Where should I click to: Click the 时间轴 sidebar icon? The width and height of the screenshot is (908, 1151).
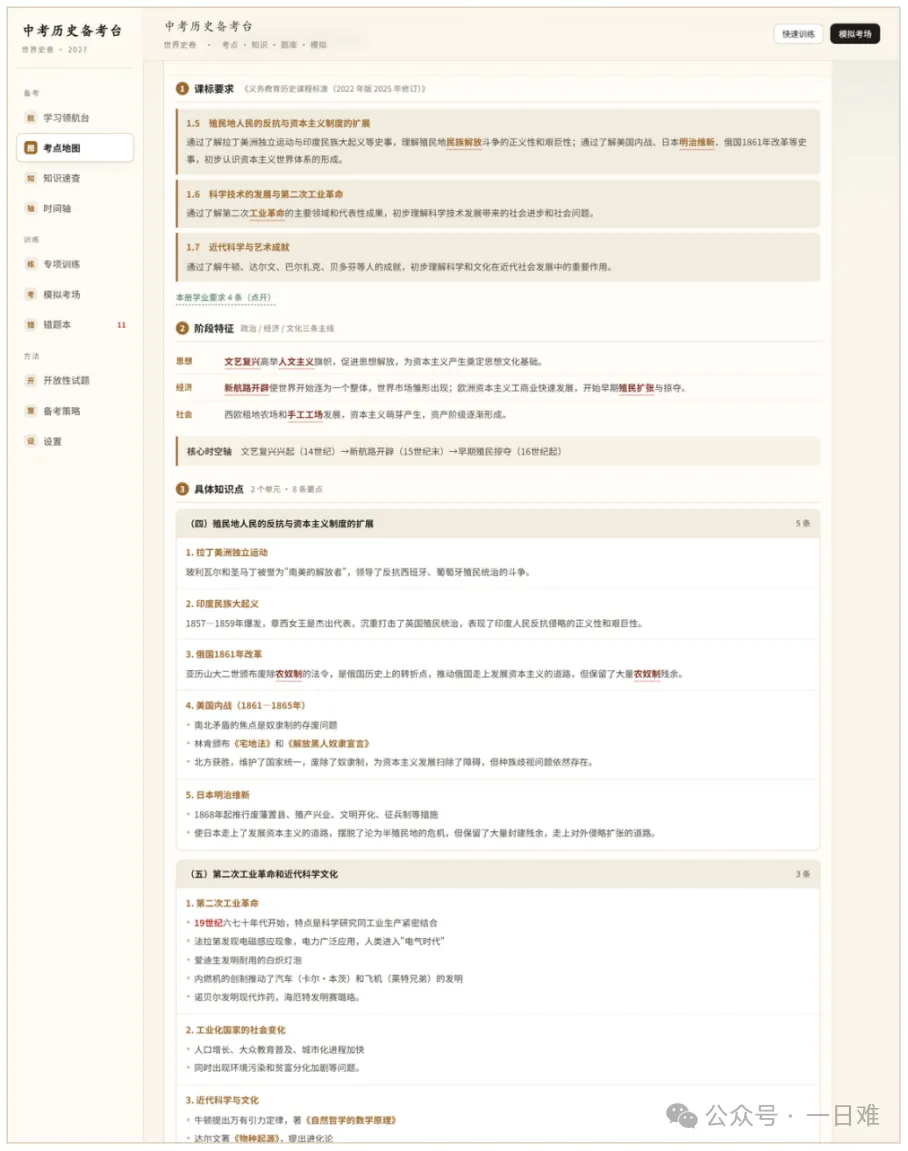pyautogui.click(x=31, y=208)
